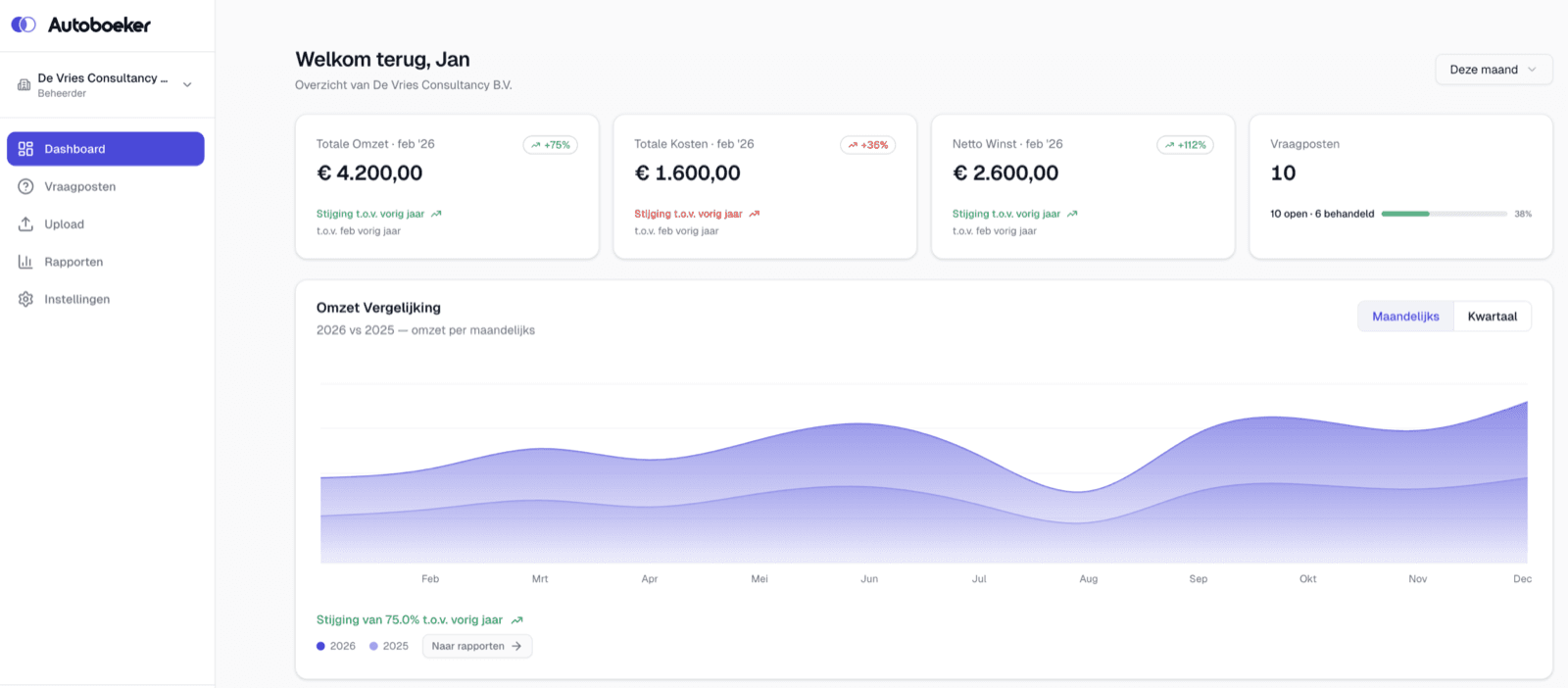This screenshot has height=688, width=1568.
Task: Click the 38% progress label
Action: pos(1523,214)
